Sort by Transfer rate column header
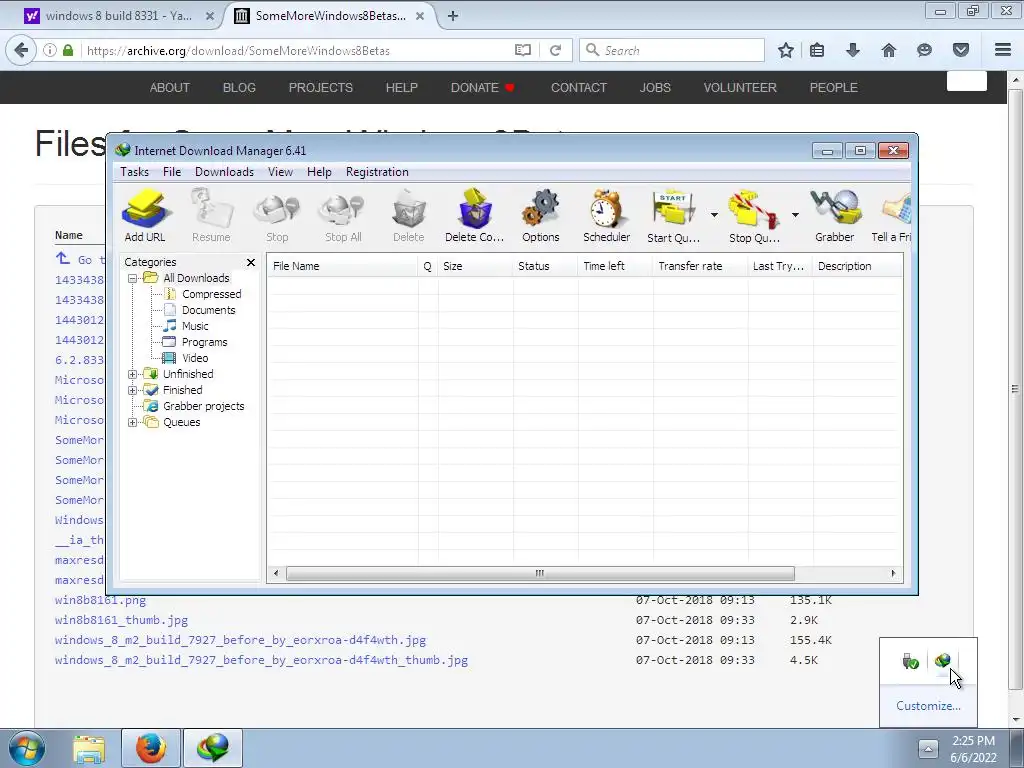This screenshot has width=1024, height=768. coord(700,266)
